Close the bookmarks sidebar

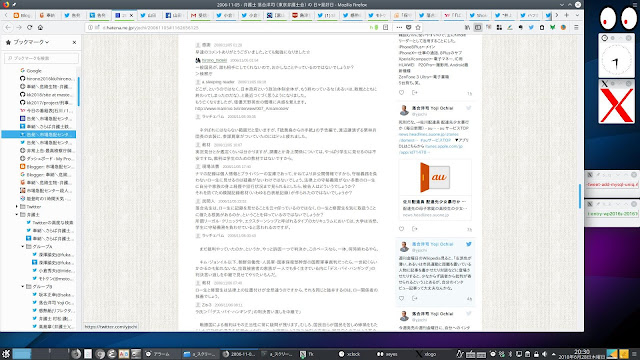click(x=74, y=42)
